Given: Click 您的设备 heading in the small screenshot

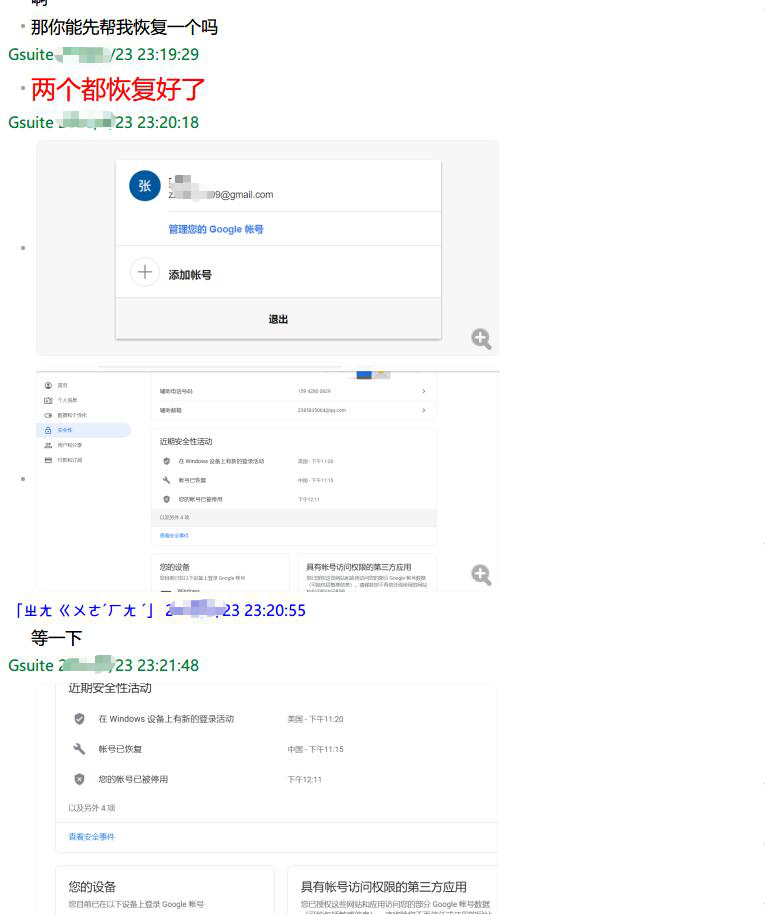Looking at the screenshot, I should 174,567.
